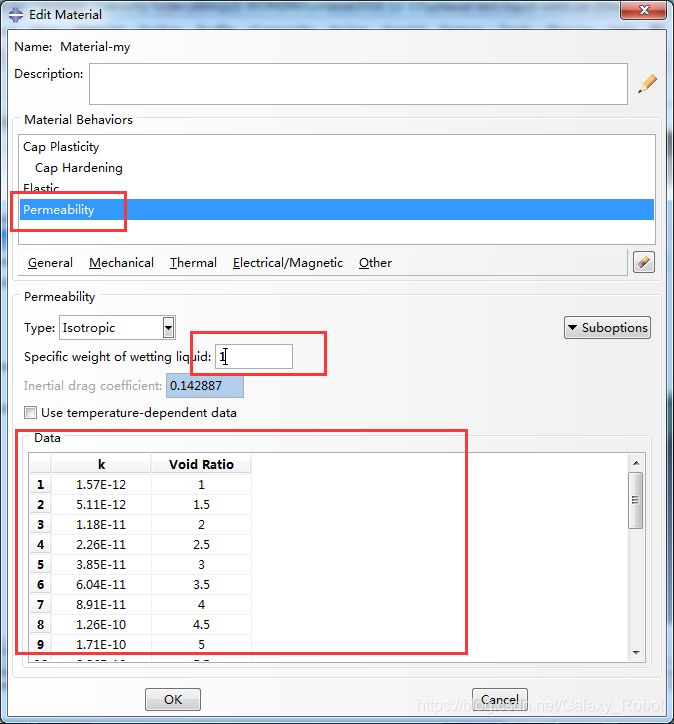Viewport: 674px width, 724px height.
Task: Click cell 1.71E-10 in k column
Action: tap(101, 644)
